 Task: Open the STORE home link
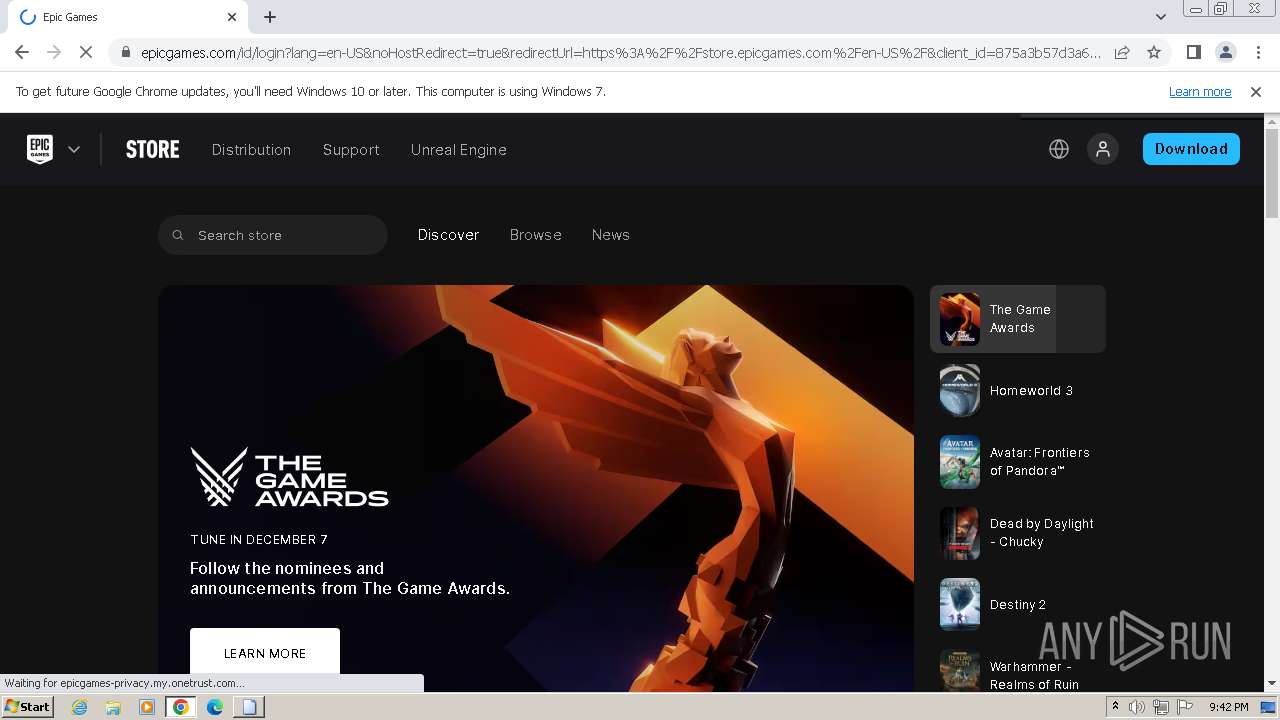click(152, 149)
